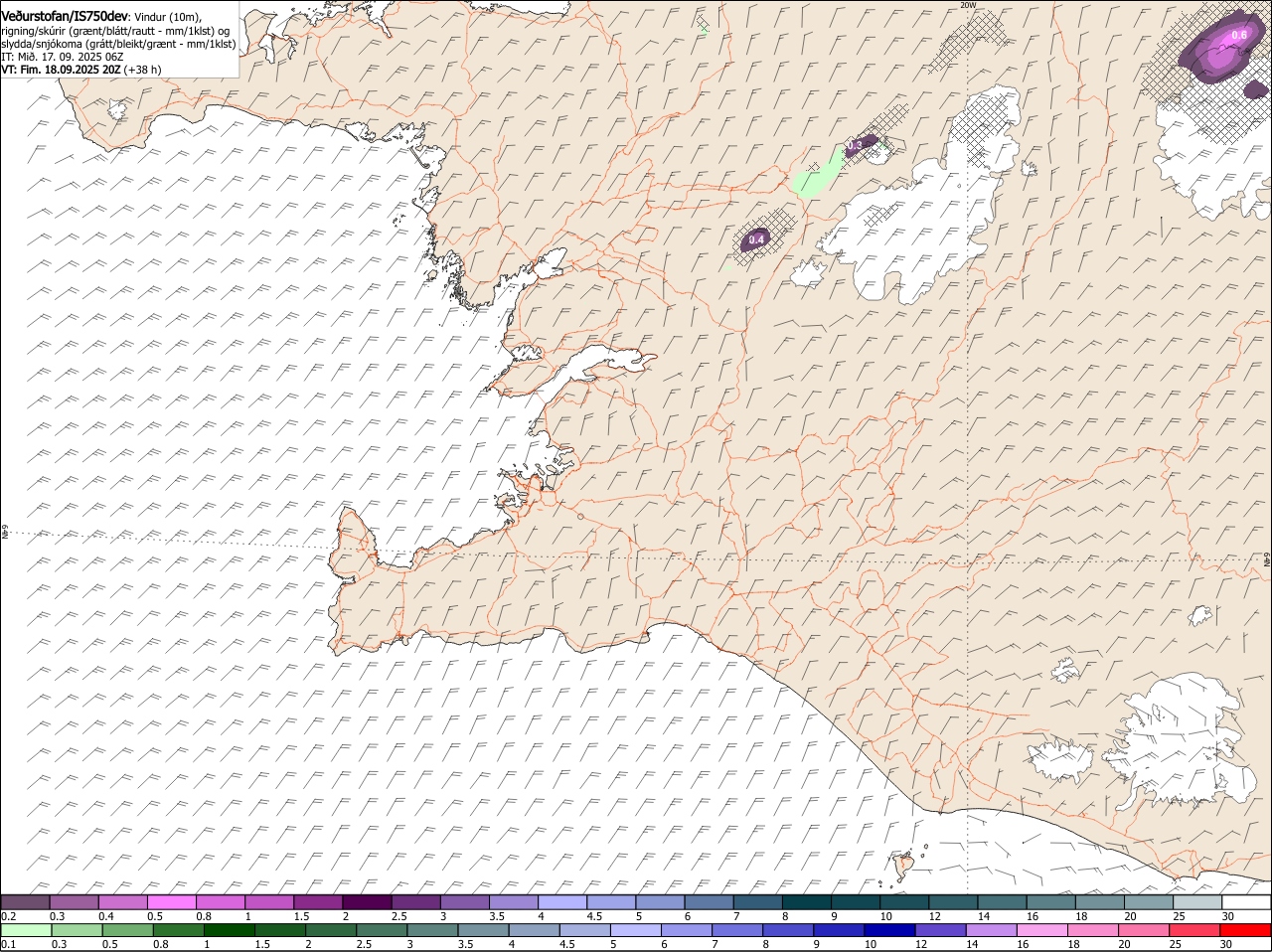Pick upper scale swatch between 25 and 30
Screen dimensions: 1272x952
(x=1196, y=902)
